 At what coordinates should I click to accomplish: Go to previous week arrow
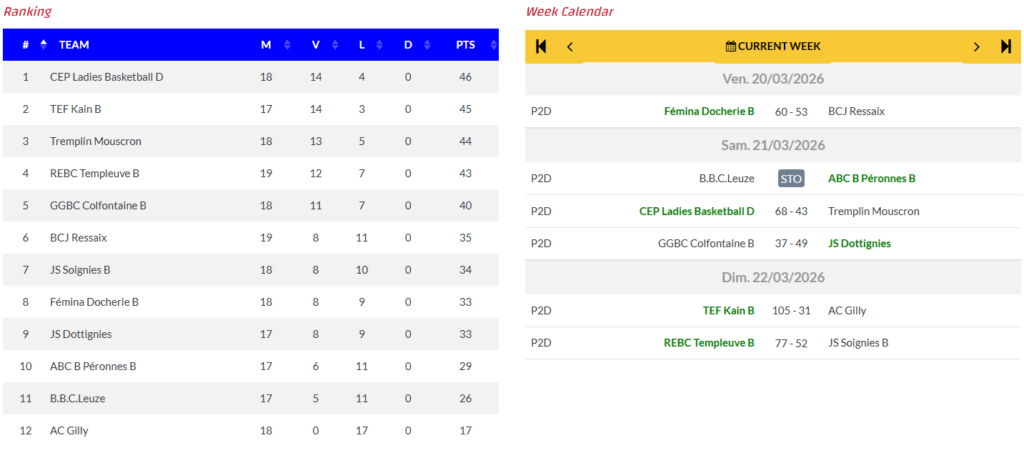click(x=570, y=46)
